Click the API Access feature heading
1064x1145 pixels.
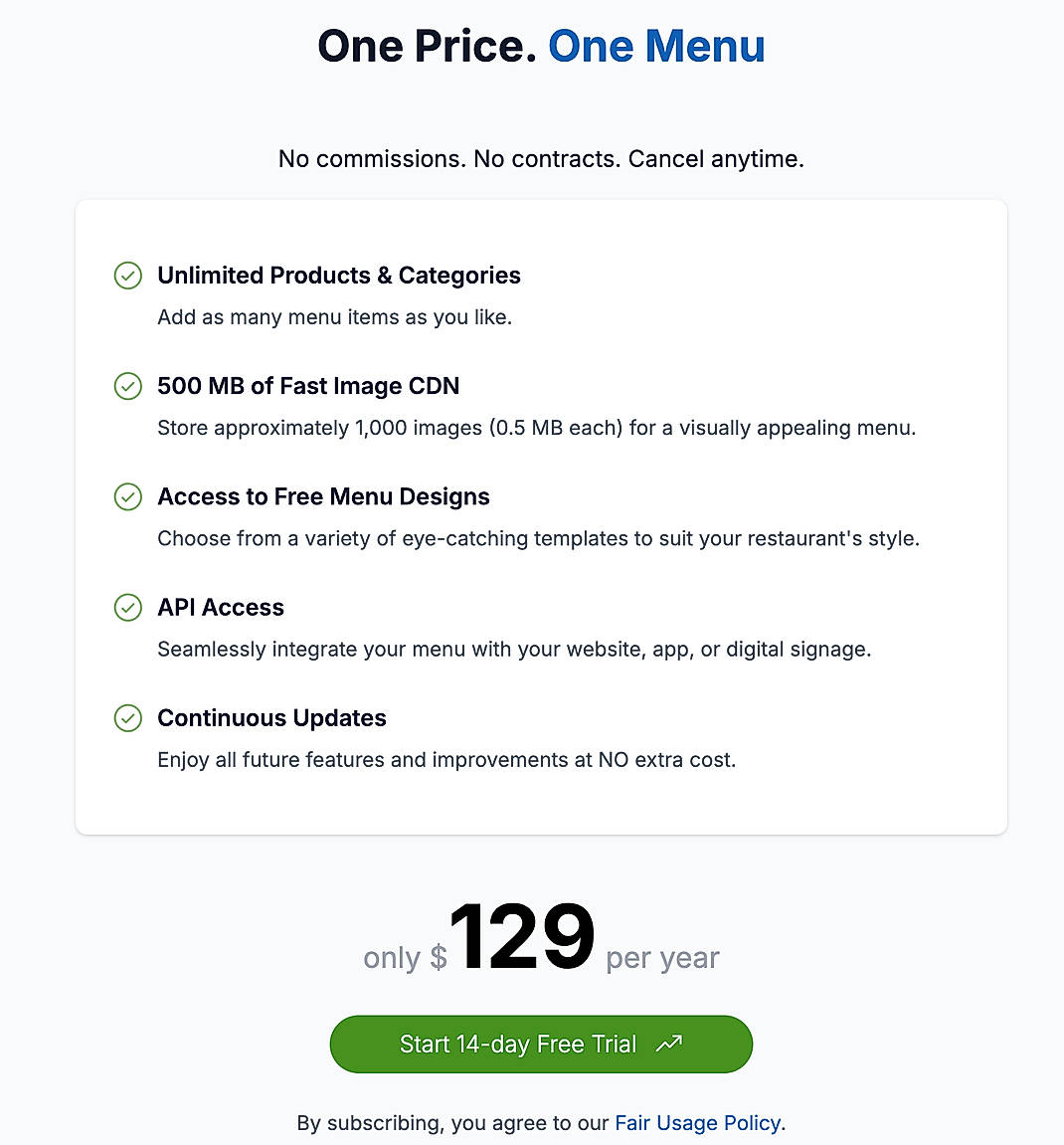221,608
